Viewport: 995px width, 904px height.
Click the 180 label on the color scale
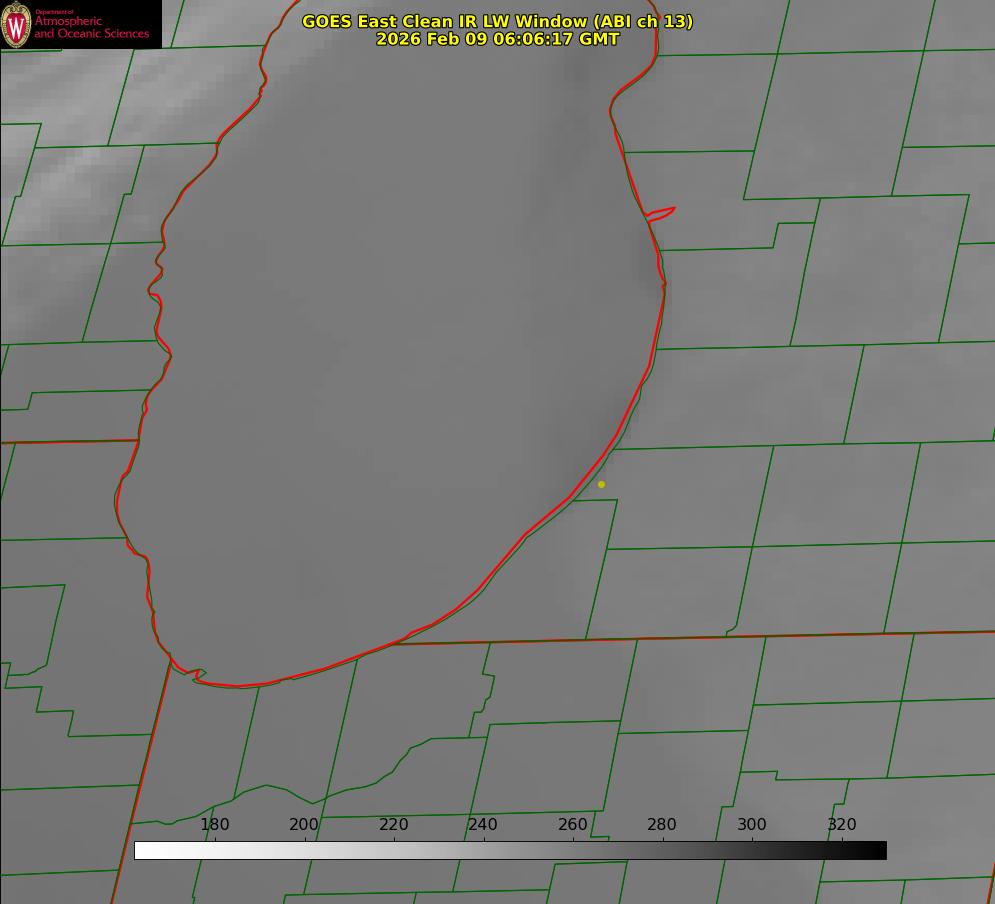pos(215,824)
